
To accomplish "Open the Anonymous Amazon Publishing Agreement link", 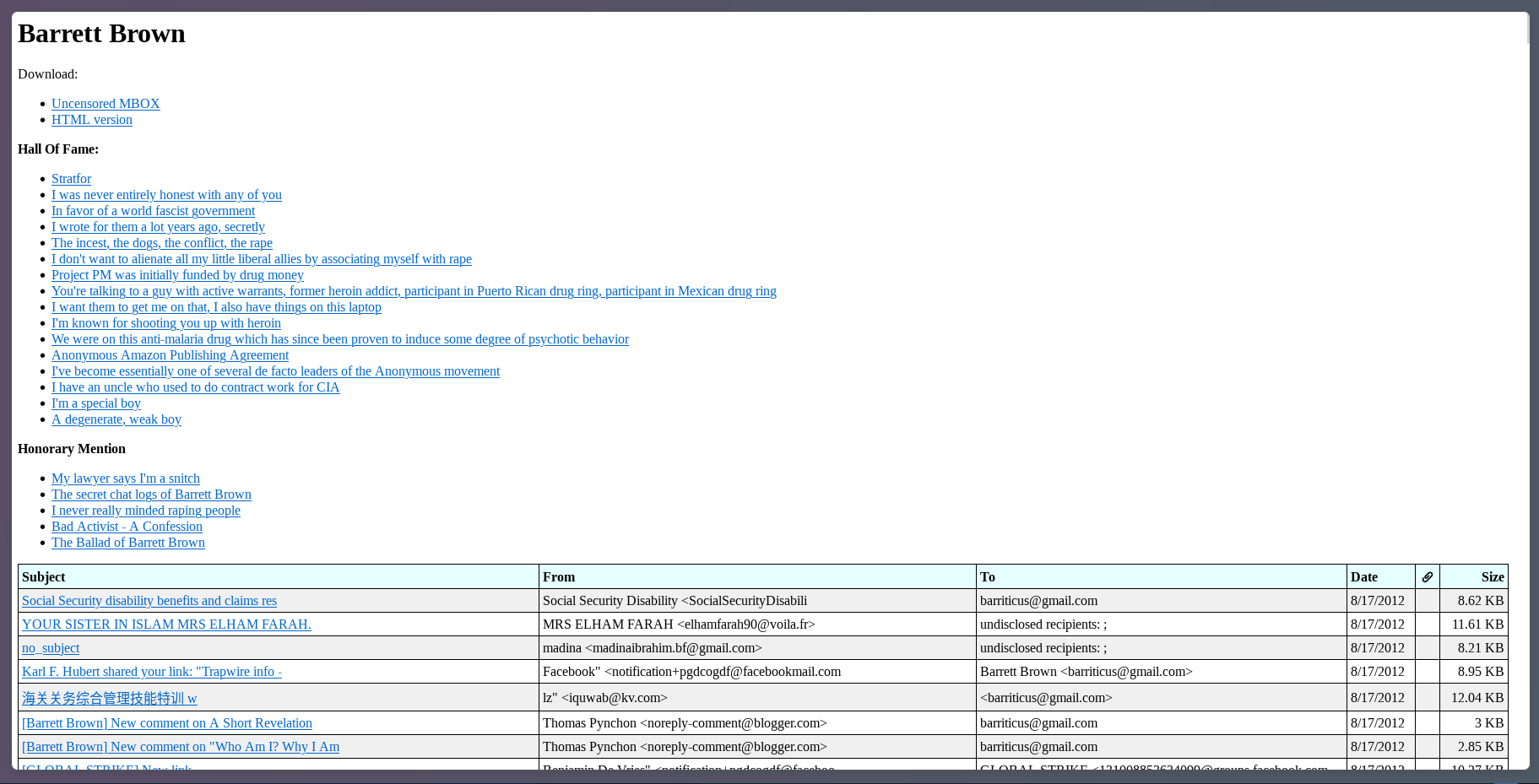I will (x=170, y=355).
